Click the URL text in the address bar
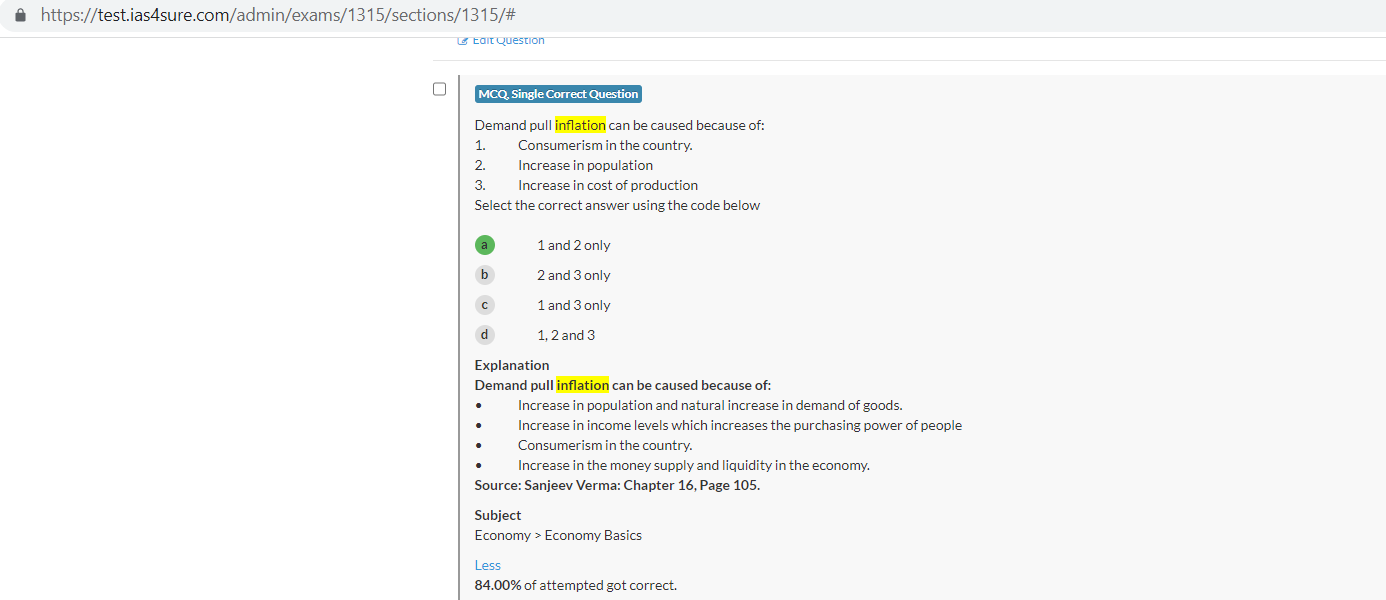Viewport: 1386px width, 600px height. click(278, 15)
